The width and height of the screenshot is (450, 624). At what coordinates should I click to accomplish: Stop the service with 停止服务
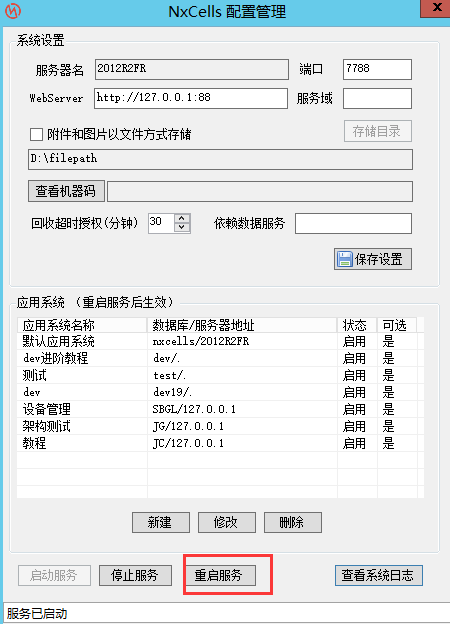(x=135, y=575)
